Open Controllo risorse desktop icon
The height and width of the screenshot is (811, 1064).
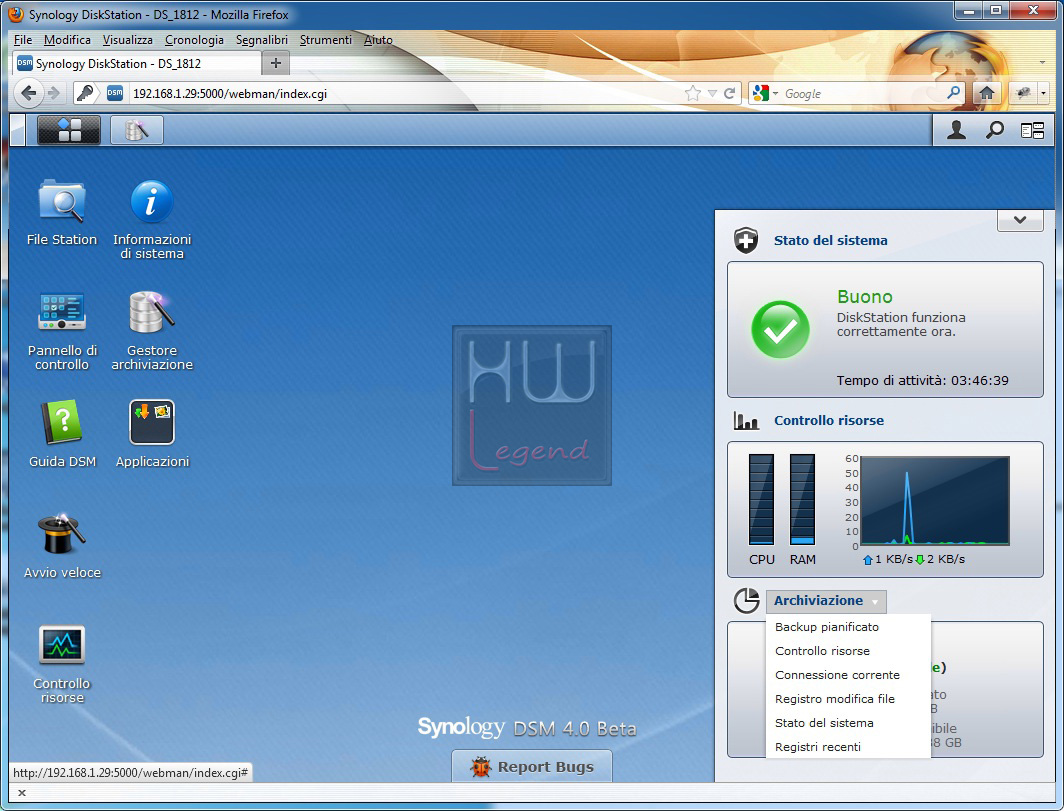pos(62,664)
